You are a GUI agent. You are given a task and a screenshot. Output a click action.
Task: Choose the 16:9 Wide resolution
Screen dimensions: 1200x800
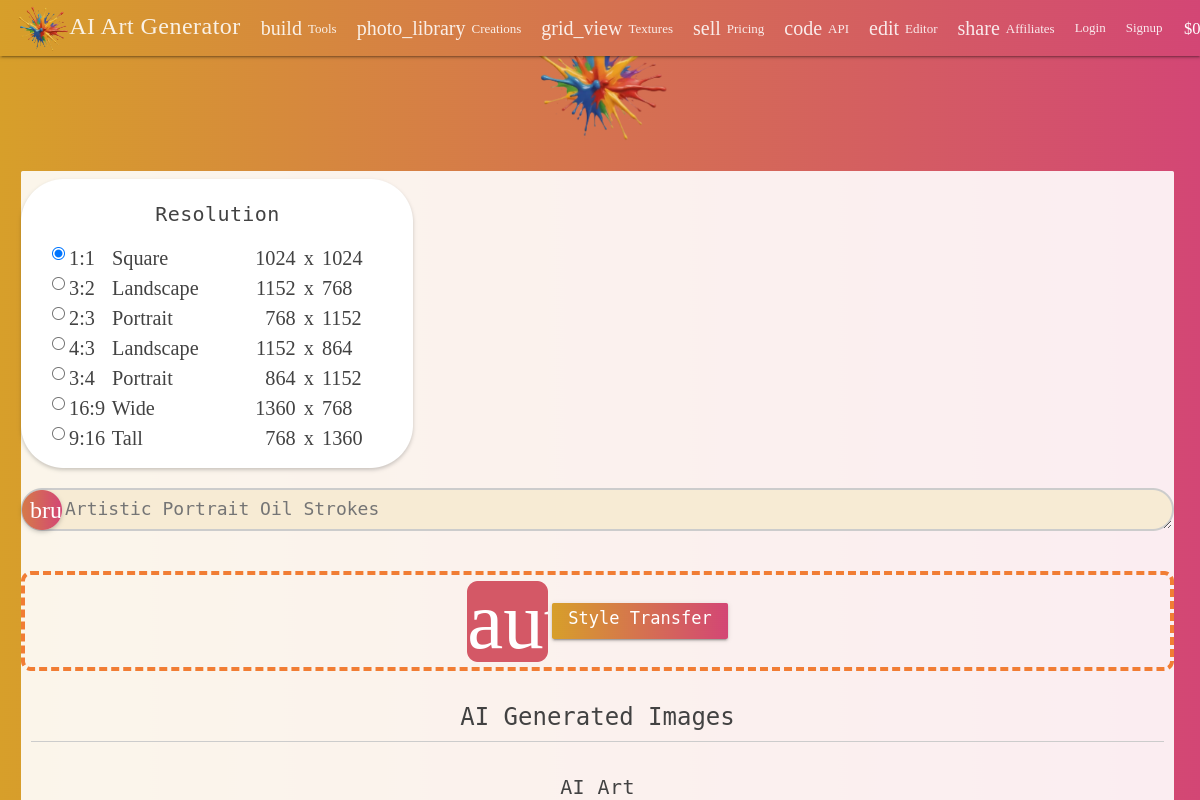click(x=58, y=404)
